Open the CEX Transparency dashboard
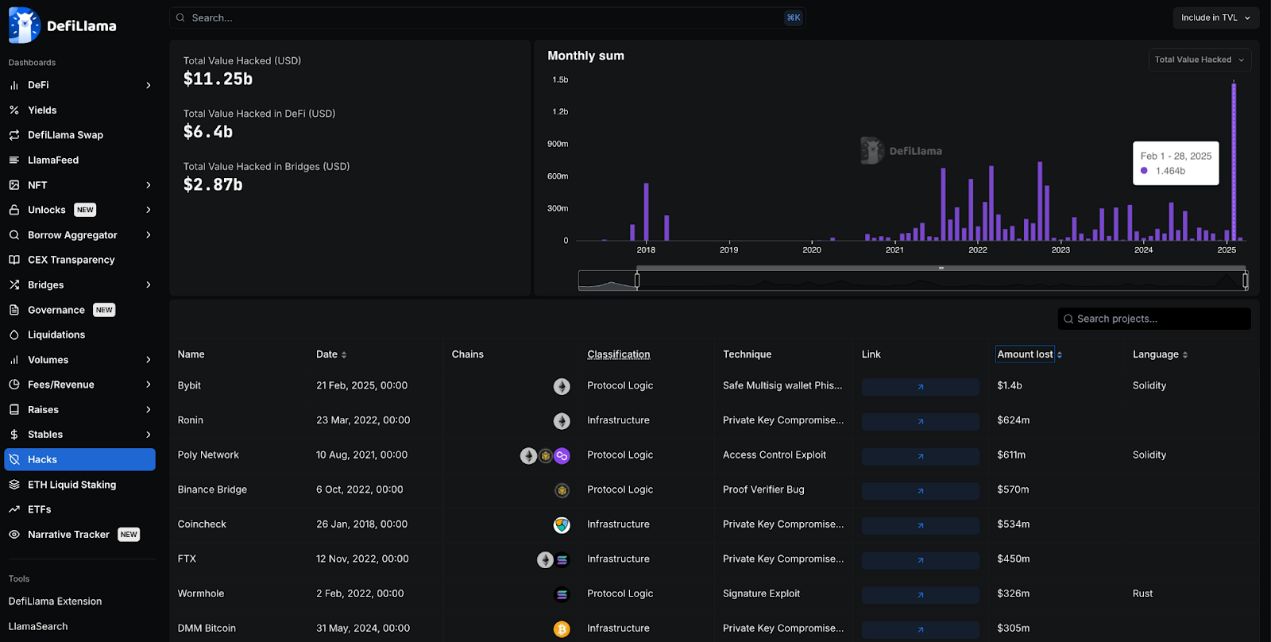This screenshot has height=642, width=1271. 71,260
